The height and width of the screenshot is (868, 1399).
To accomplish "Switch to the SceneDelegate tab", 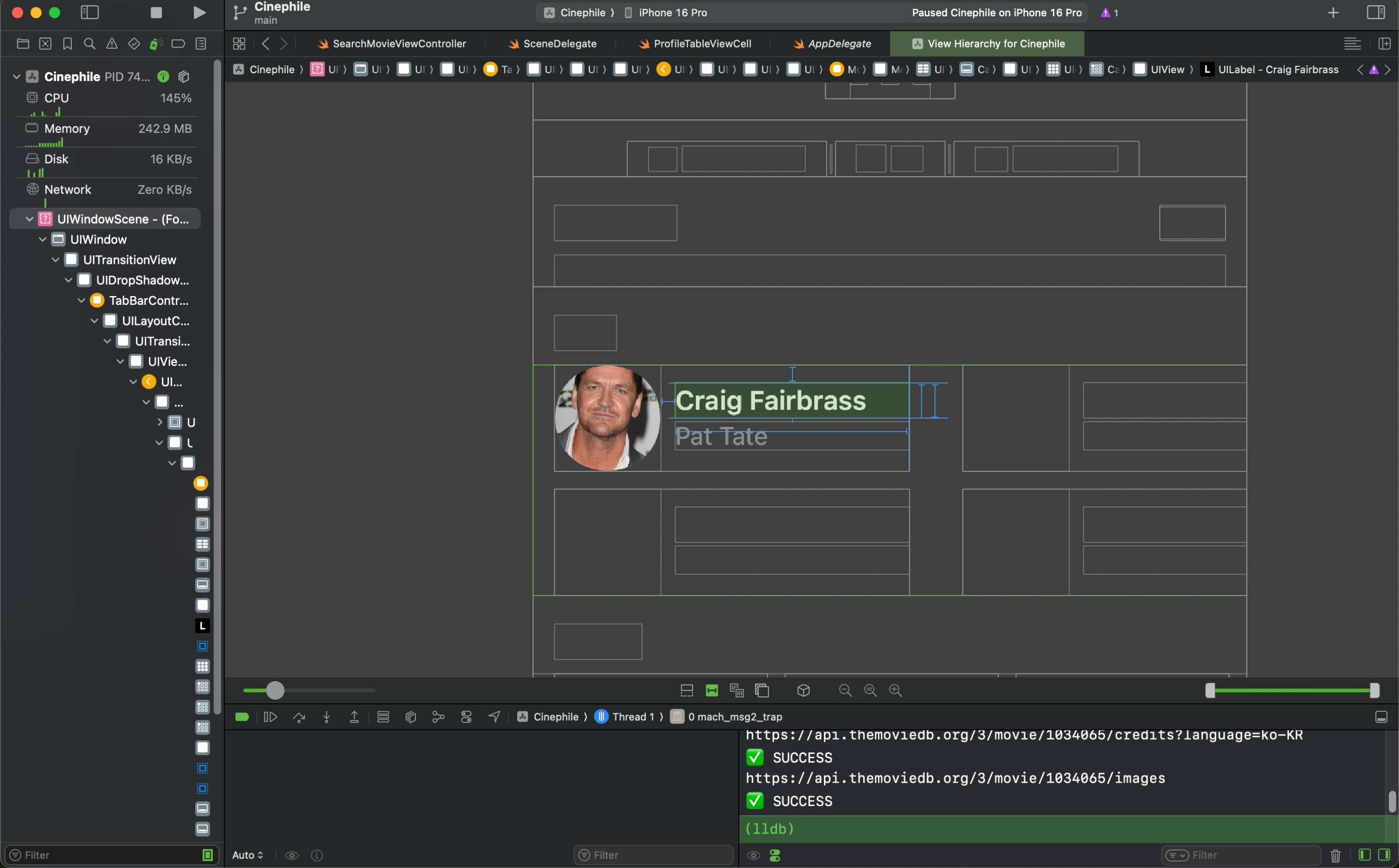I will point(560,44).
